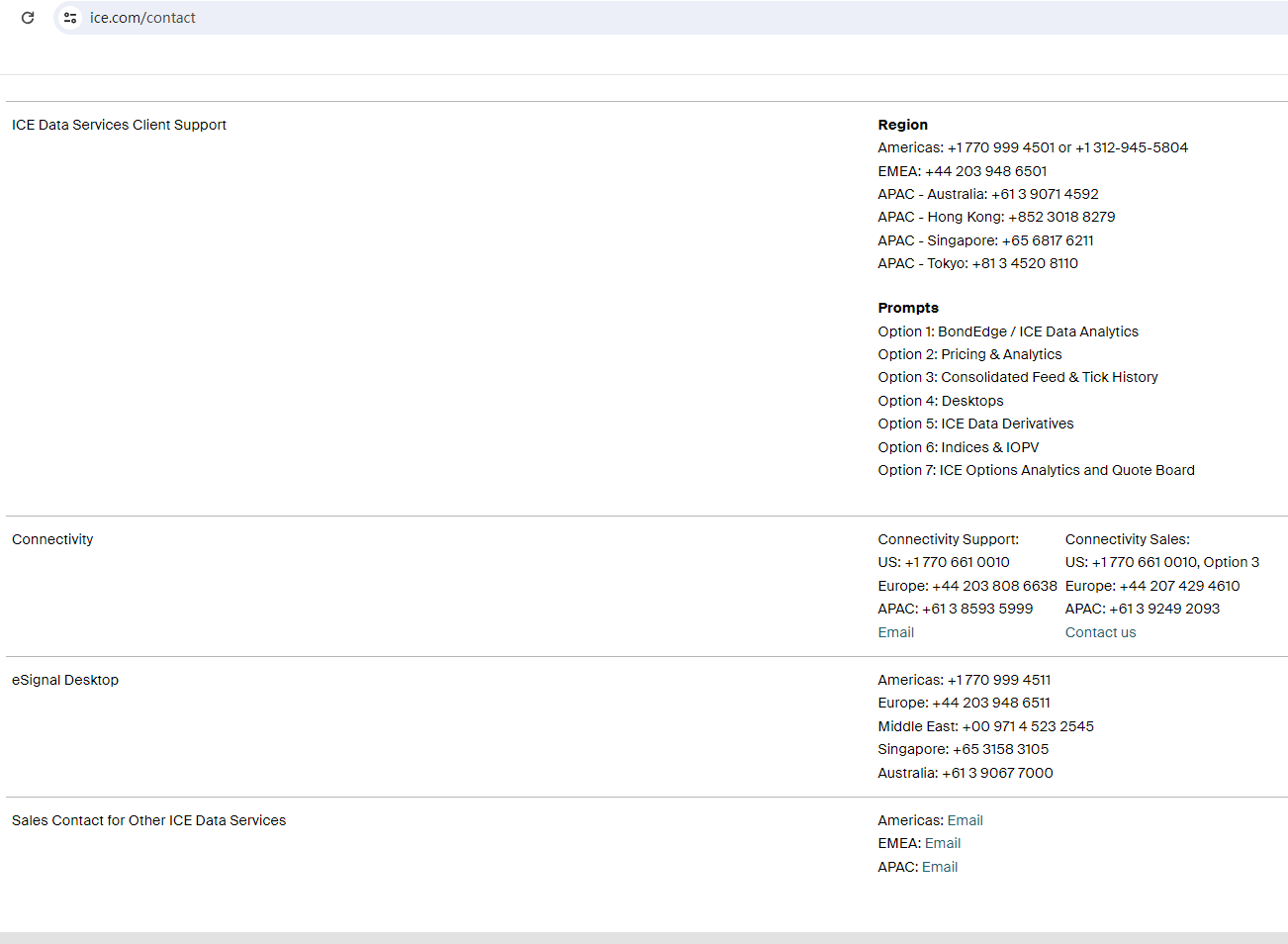1288x944 pixels.
Task: Click the Connectivity row label
Action: [52, 539]
